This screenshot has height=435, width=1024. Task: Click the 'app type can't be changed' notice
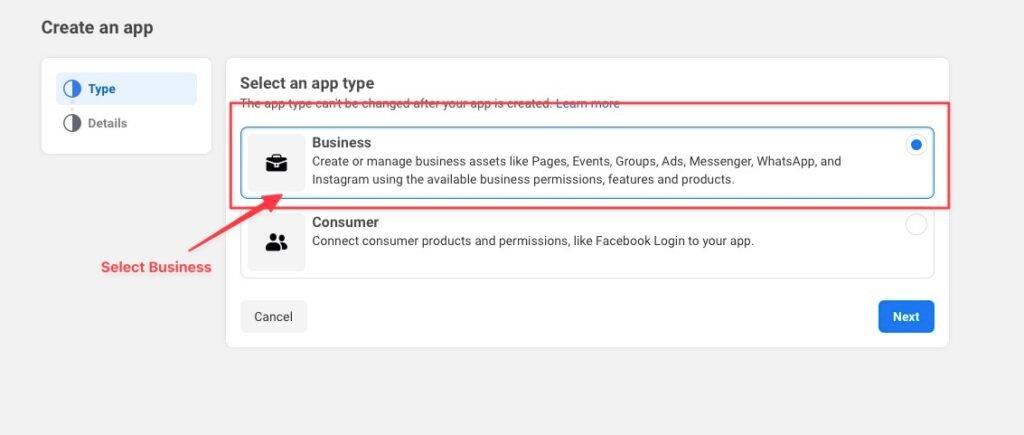[396, 103]
